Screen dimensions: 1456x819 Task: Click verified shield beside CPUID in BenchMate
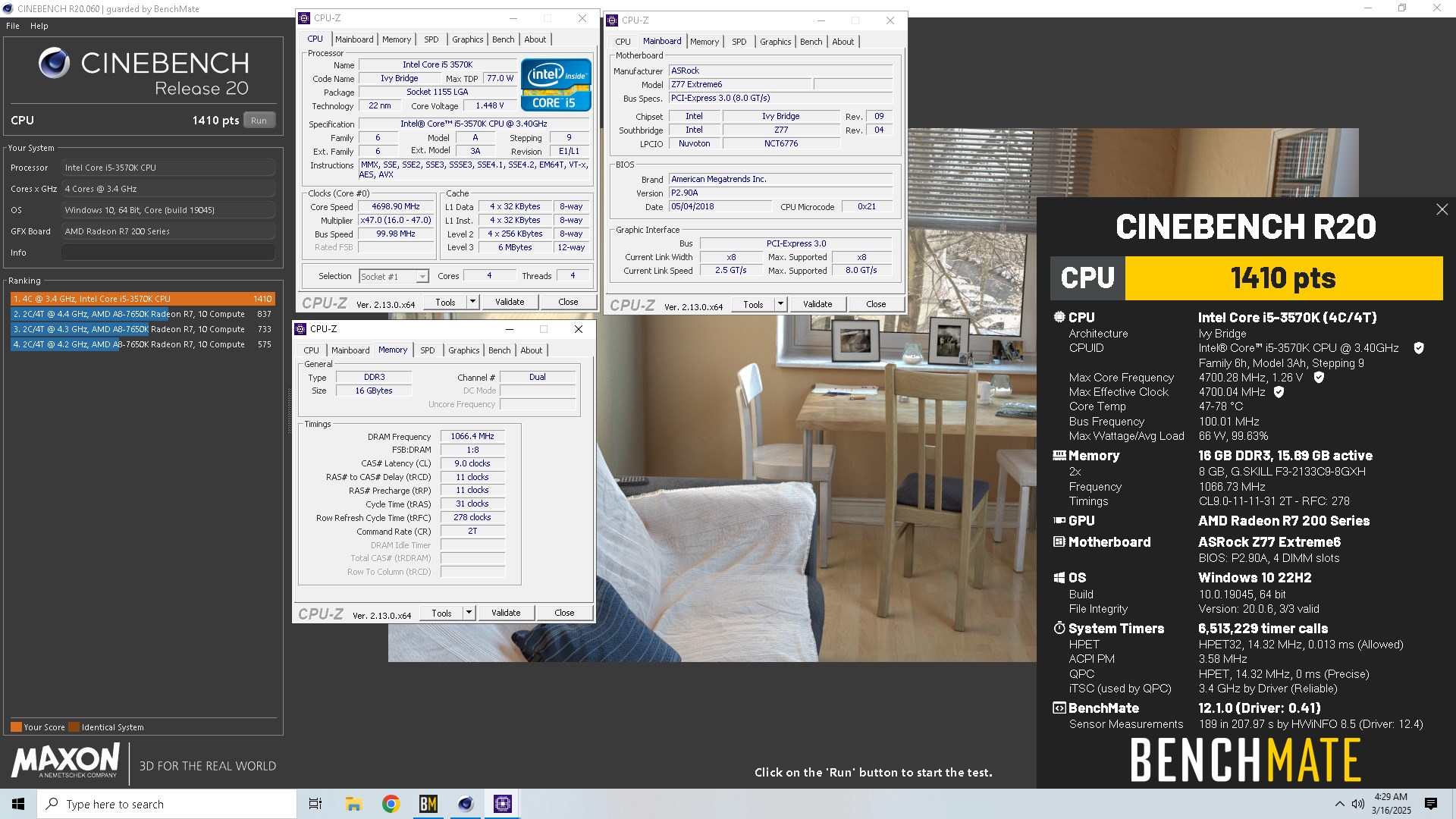1419,348
